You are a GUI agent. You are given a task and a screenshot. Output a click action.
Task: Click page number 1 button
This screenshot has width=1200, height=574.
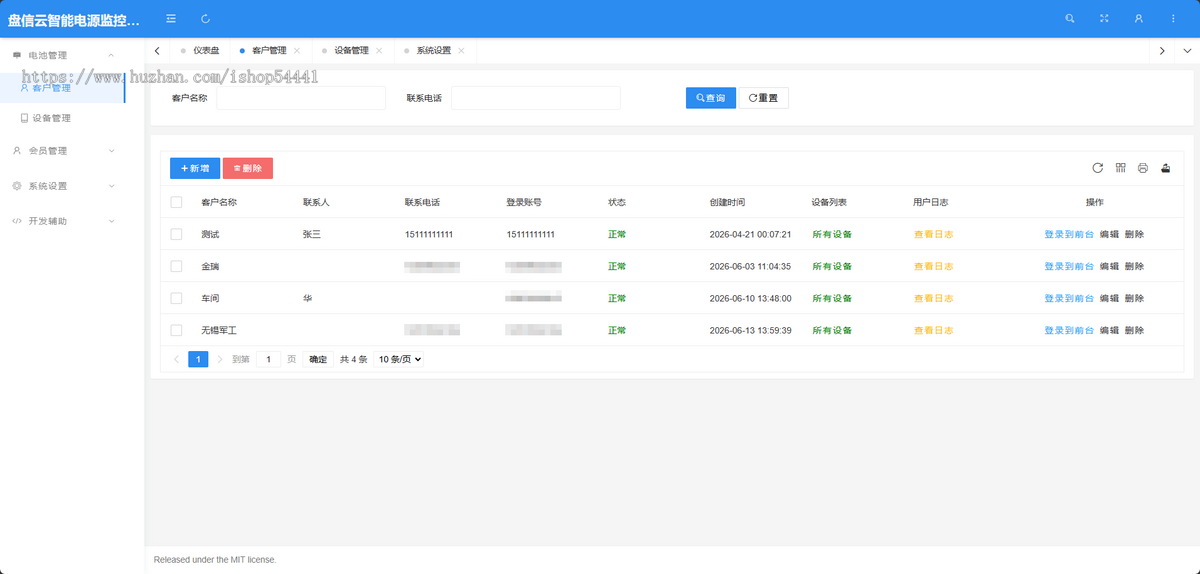coord(198,359)
